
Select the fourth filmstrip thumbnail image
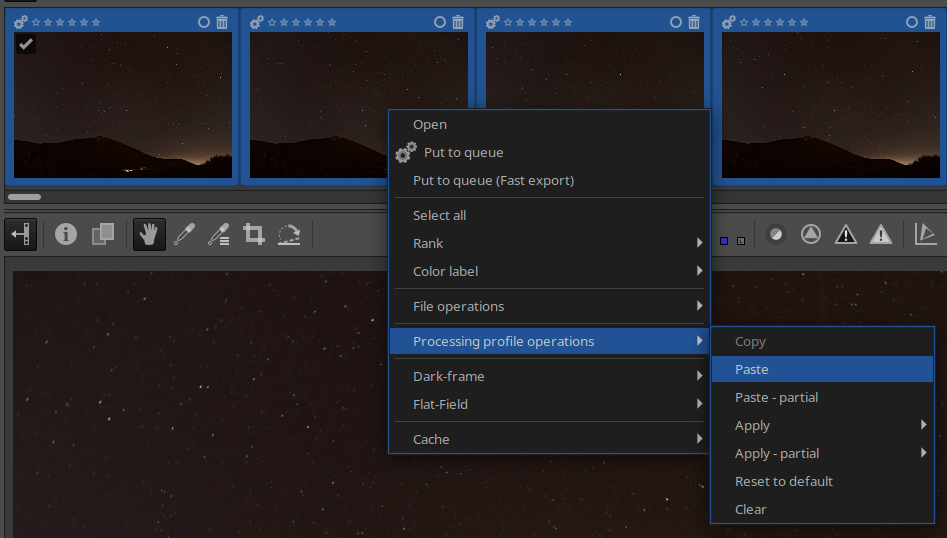point(830,105)
